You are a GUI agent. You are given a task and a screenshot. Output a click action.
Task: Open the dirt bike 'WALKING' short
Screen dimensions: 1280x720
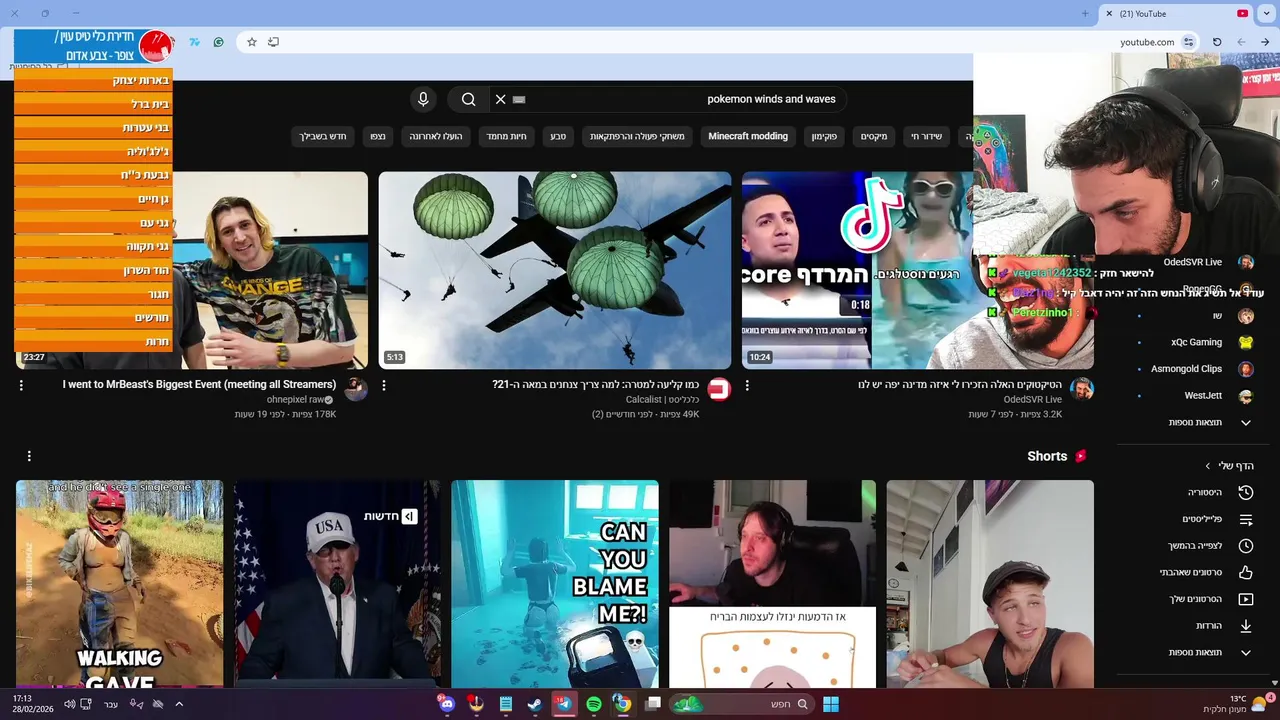pos(119,584)
